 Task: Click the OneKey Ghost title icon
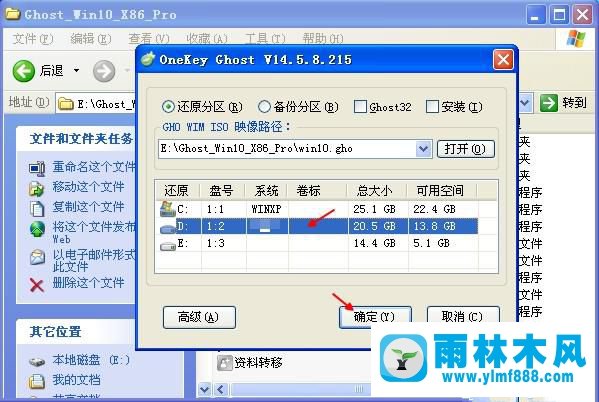pos(148,59)
